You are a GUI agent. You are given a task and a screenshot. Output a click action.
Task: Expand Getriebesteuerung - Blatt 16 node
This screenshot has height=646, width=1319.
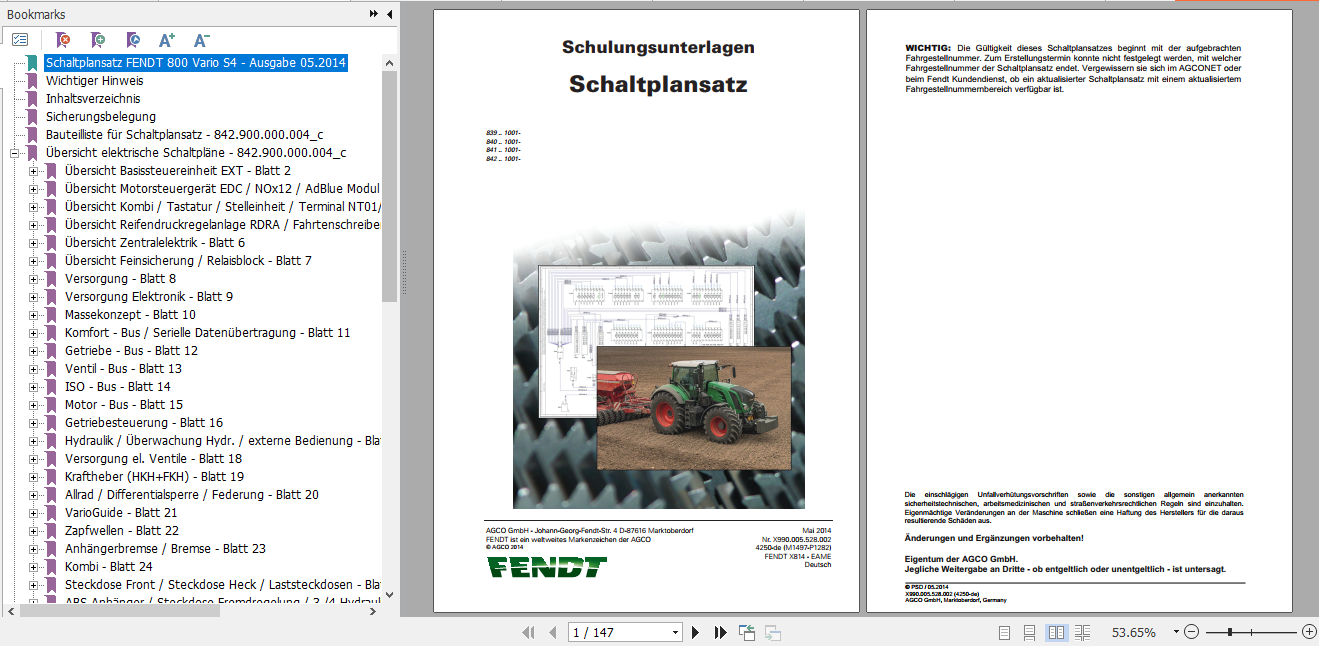tap(33, 423)
